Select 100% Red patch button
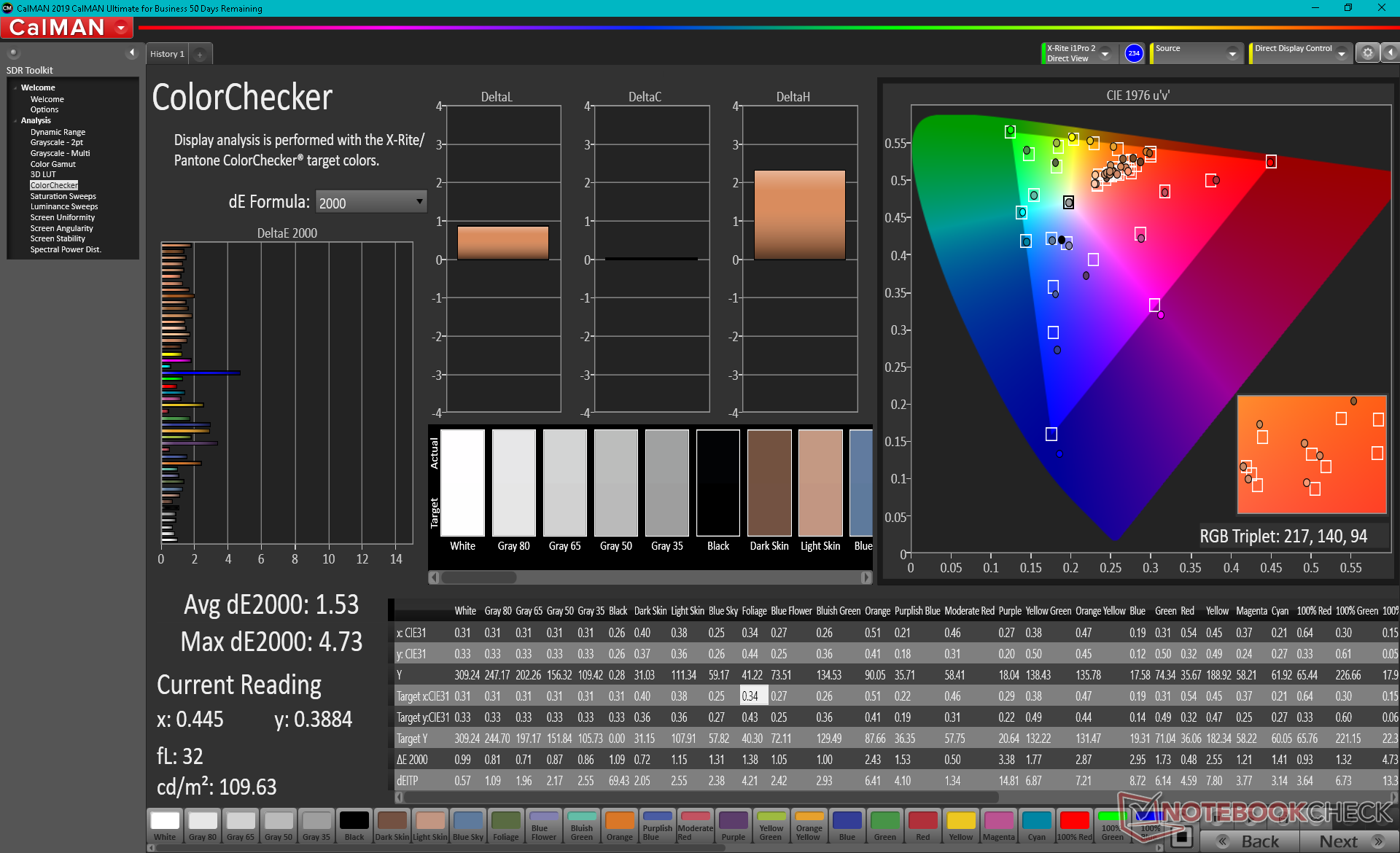This screenshot has width=1400, height=853. pyautogui.click(x=1075, y=826)
